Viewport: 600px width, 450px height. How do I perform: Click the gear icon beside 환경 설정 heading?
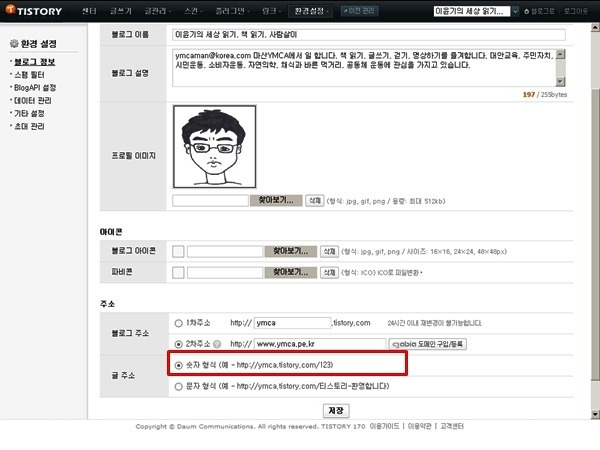click(14, 44)
